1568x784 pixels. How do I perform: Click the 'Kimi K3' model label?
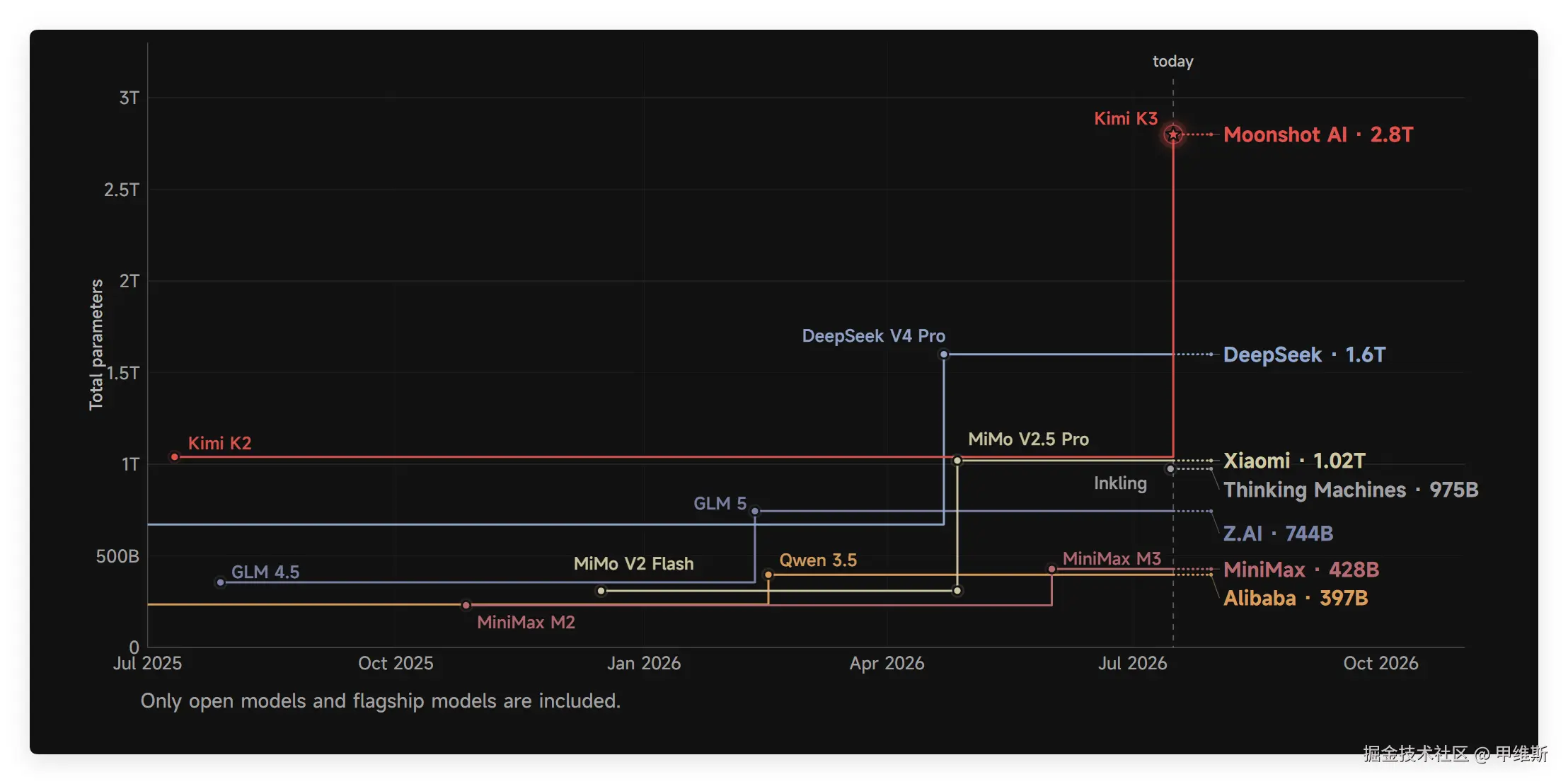(x=1126, y=118)
